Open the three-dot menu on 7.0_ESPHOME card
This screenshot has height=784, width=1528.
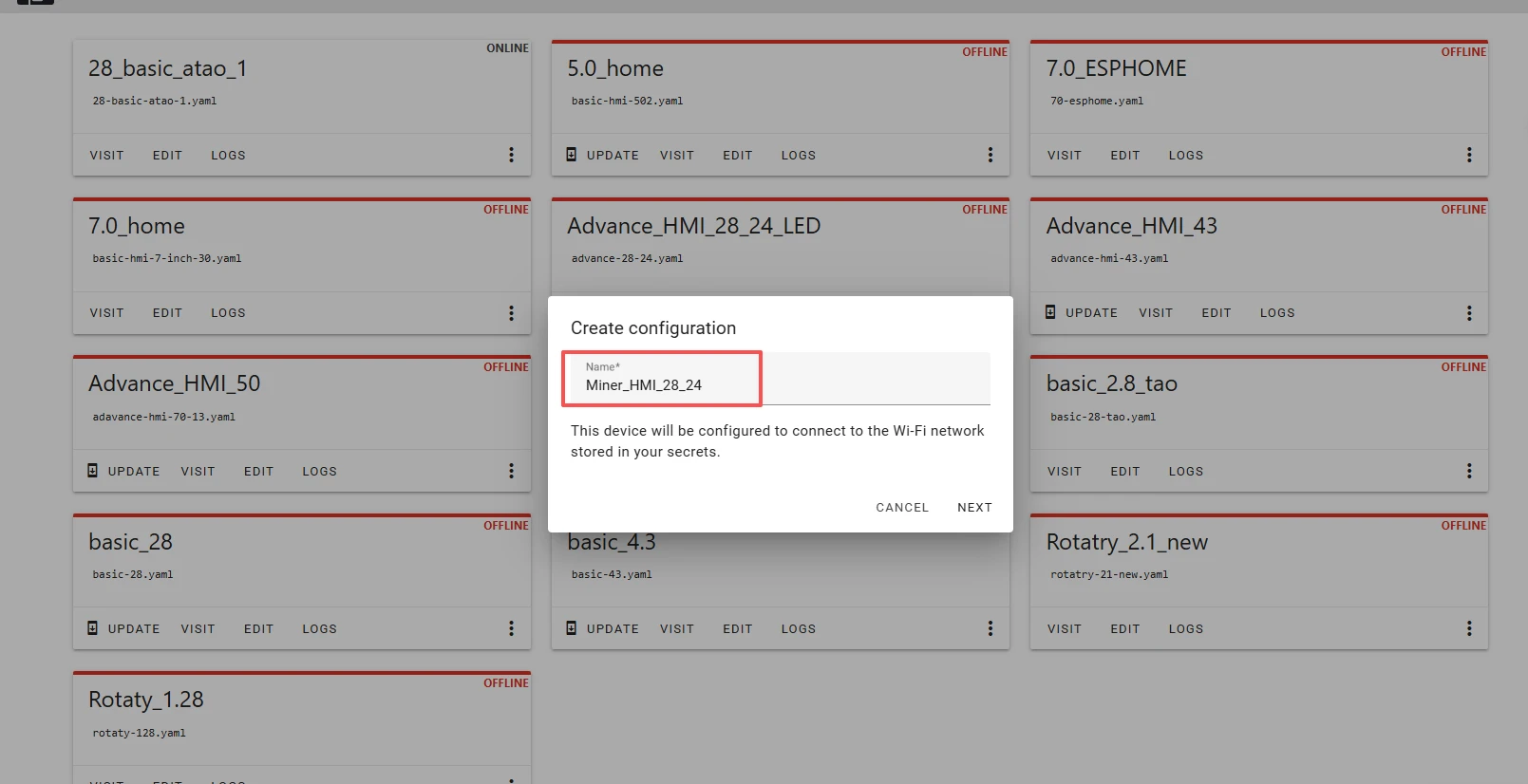click(x=1468, y=155)
